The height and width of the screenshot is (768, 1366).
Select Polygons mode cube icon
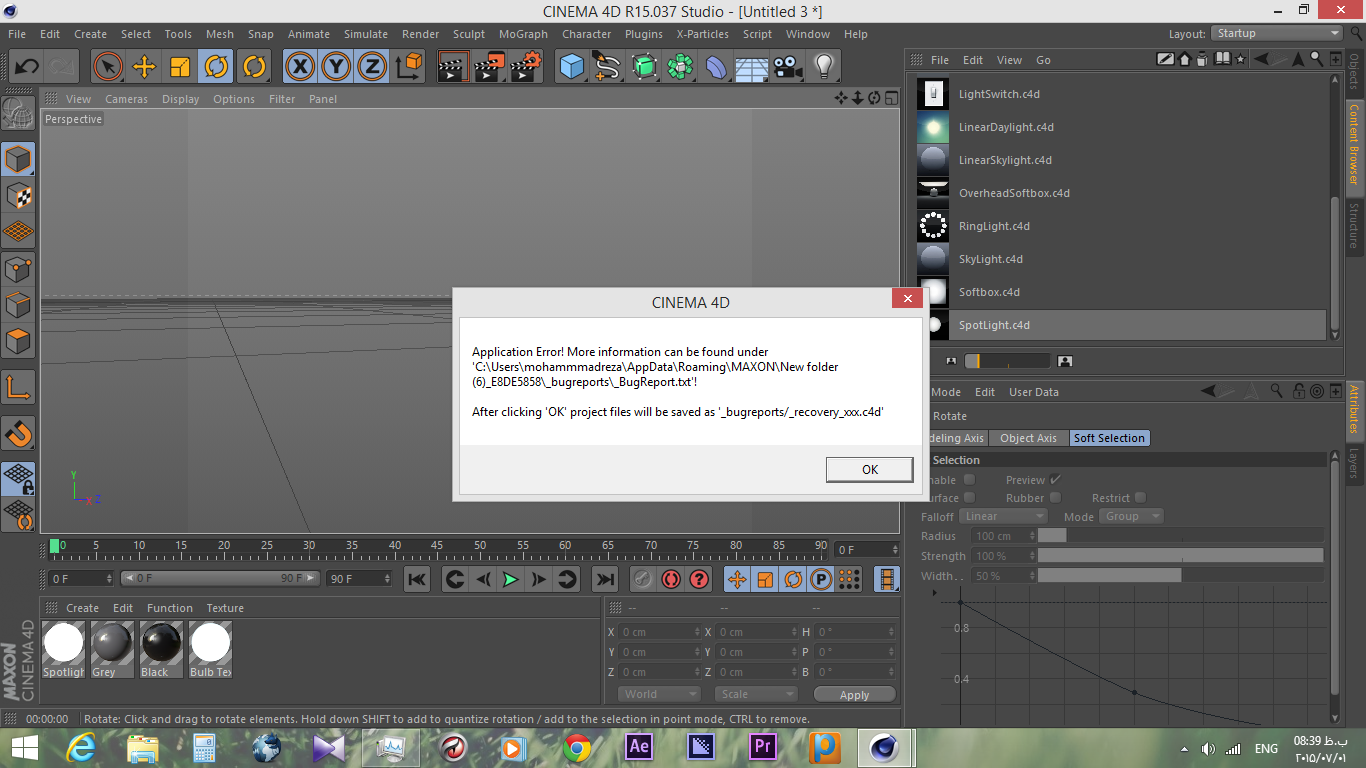(x=18, y=341)
